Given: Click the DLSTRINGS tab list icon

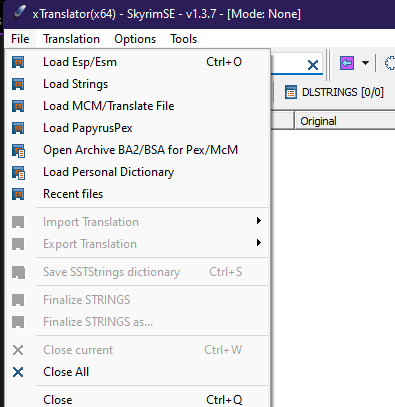Looking at the screenshot, I should click(291, 92).
